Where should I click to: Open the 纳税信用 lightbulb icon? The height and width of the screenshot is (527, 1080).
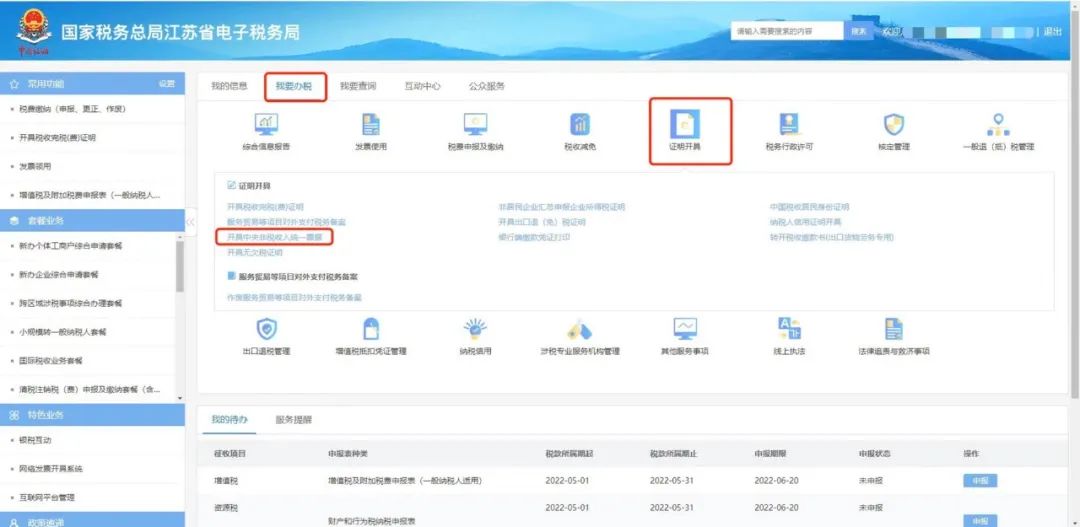pyautogui.click(x=475, y=329)
